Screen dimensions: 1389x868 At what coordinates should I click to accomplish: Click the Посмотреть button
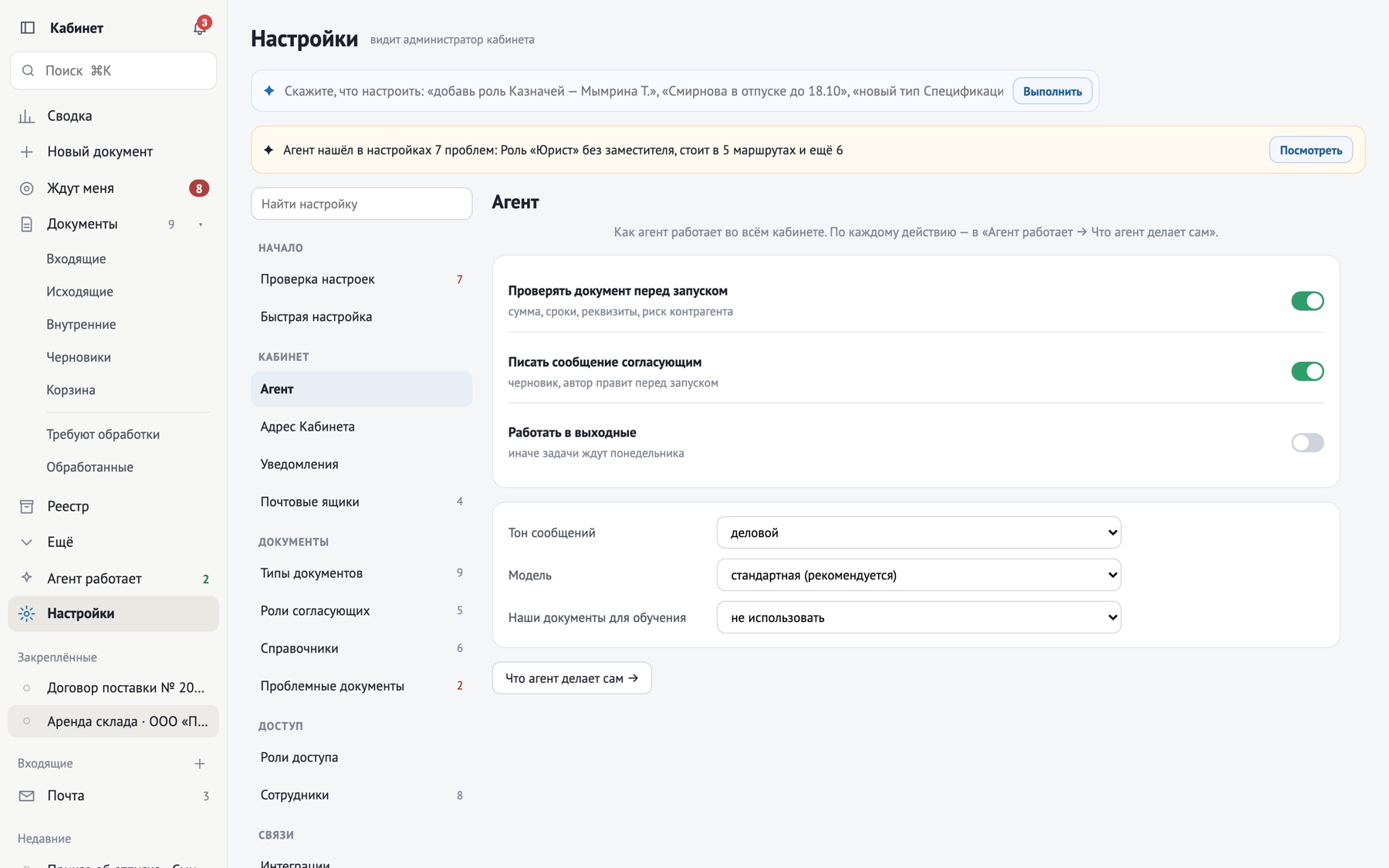pyautogui.click(x=1310, y=150)
